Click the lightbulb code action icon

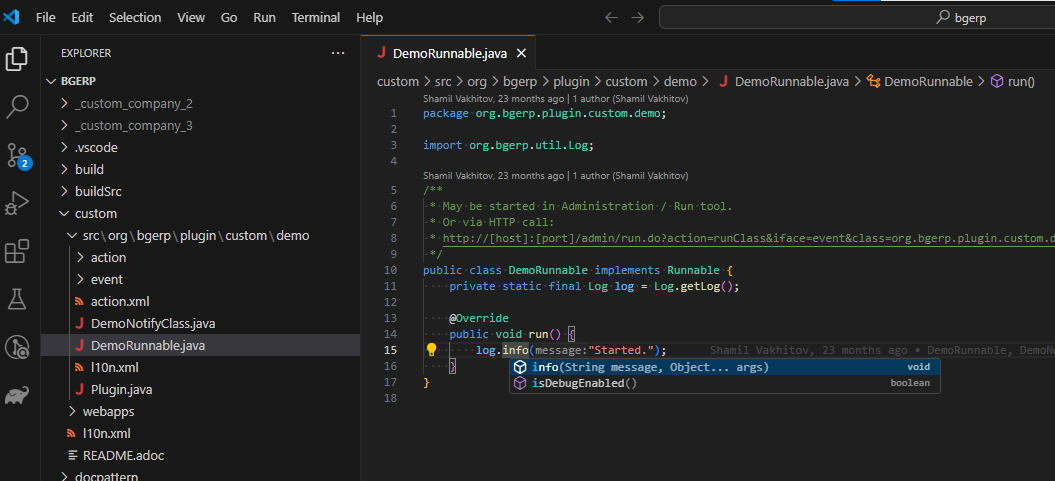432,350
